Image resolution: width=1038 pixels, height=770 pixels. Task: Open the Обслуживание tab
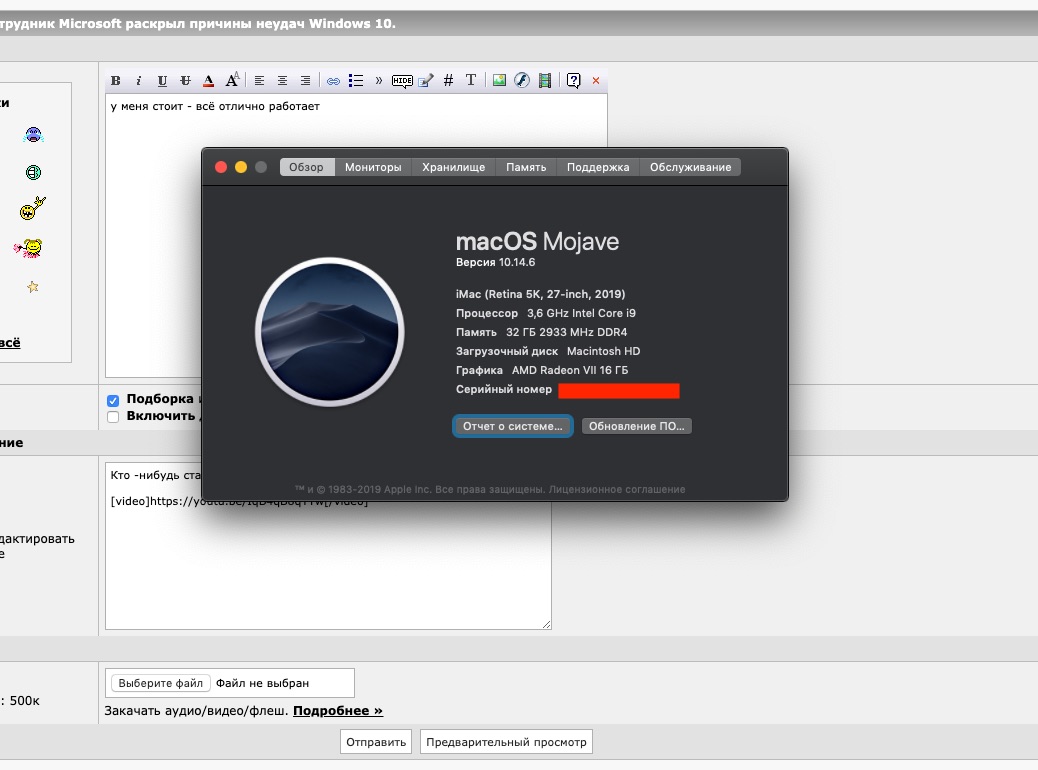point(690,168)
